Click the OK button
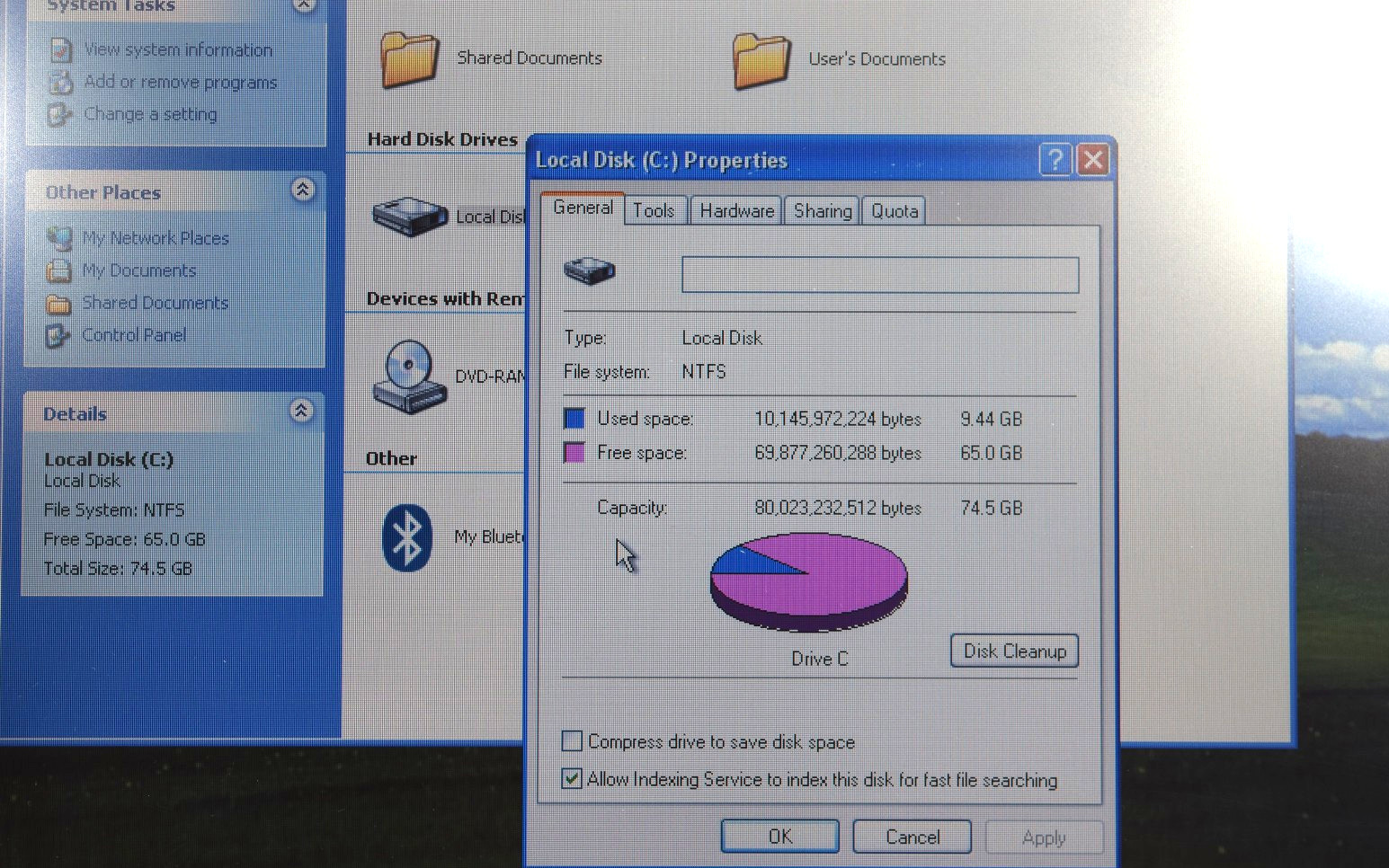 tap(780, 837)
